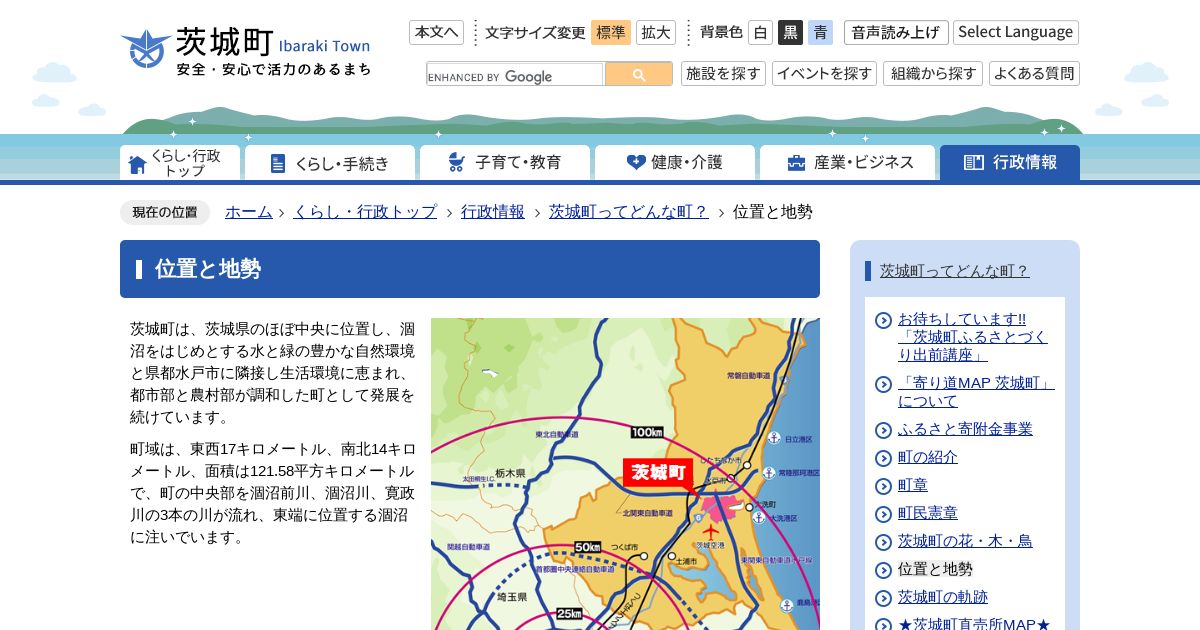Click house icon on くらし・行政トップ tab

click(138, 164)
